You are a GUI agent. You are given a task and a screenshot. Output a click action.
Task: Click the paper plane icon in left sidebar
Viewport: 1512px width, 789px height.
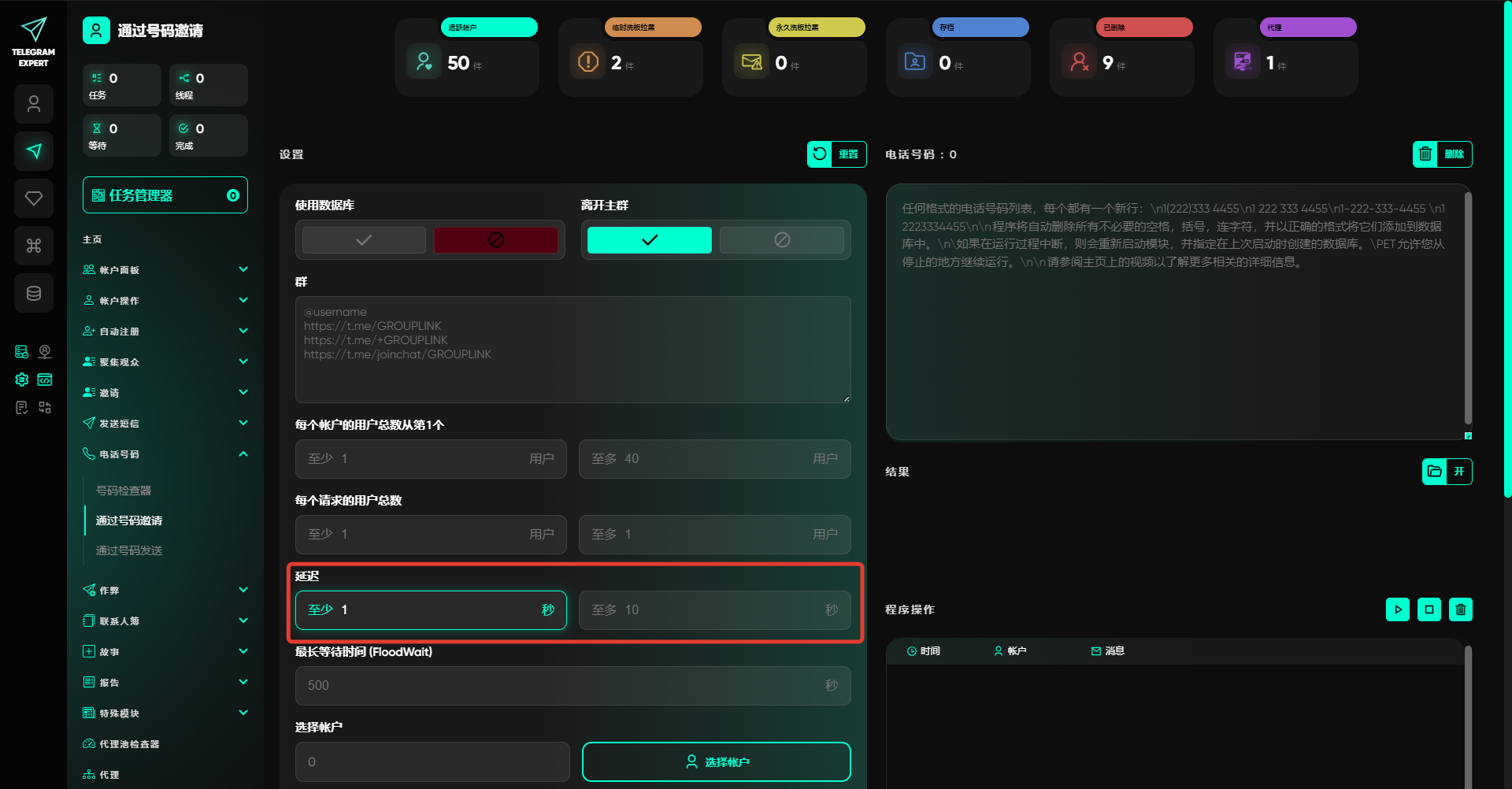pos(34,151)
